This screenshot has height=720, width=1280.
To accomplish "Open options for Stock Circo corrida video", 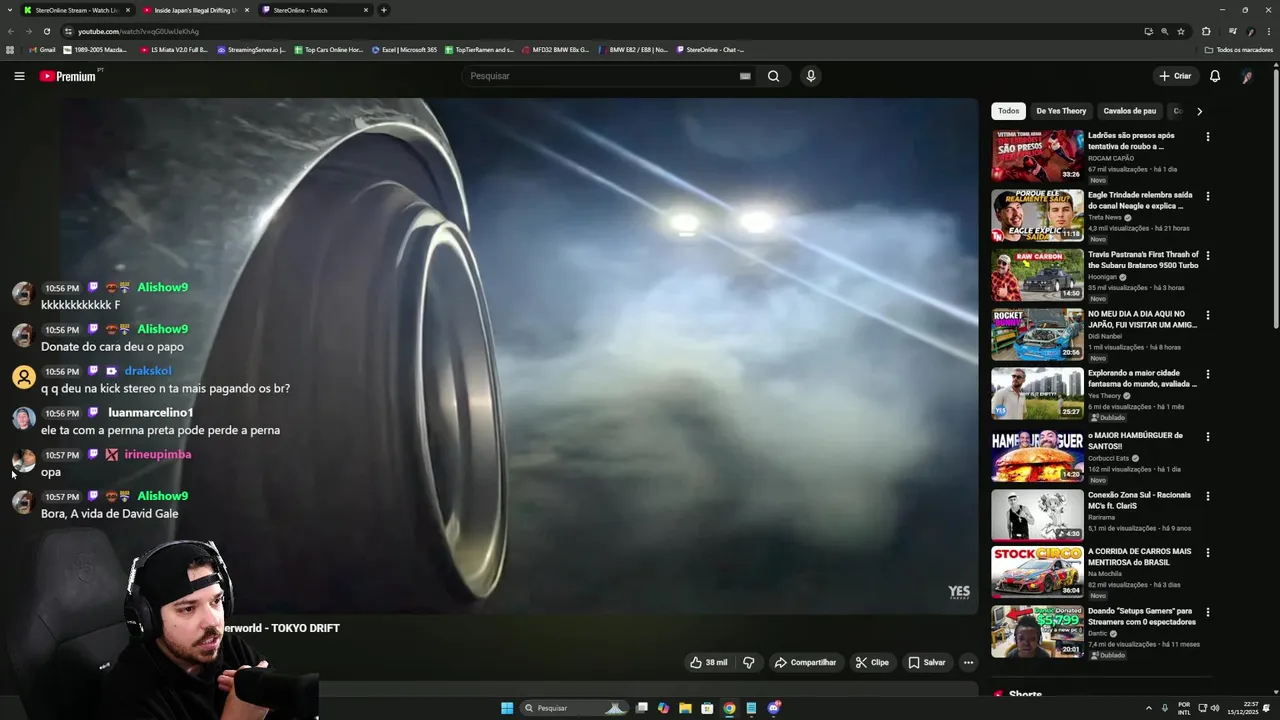I will click(1207, 552).
